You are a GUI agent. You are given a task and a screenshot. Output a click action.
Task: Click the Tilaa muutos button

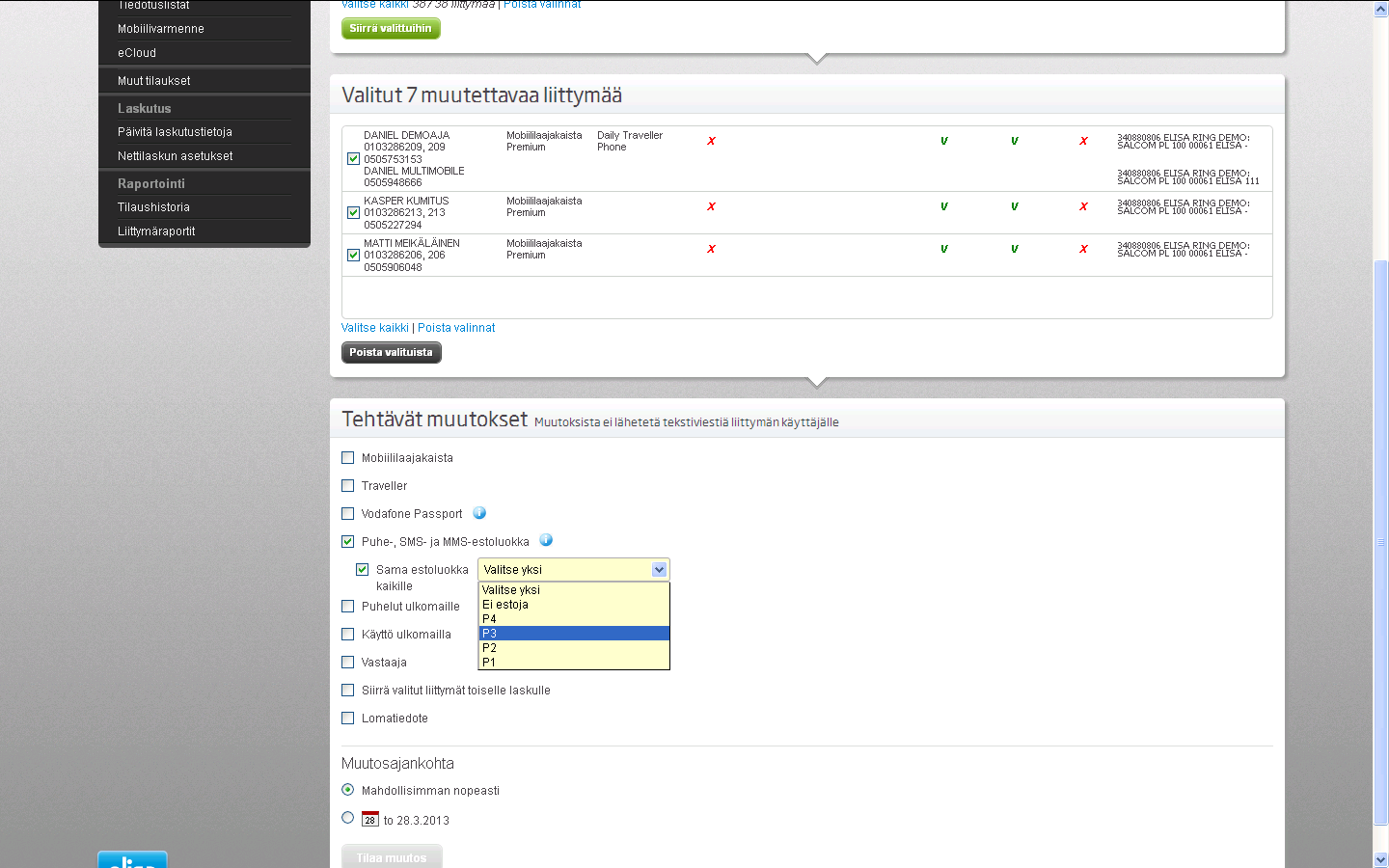coord(392,856)
